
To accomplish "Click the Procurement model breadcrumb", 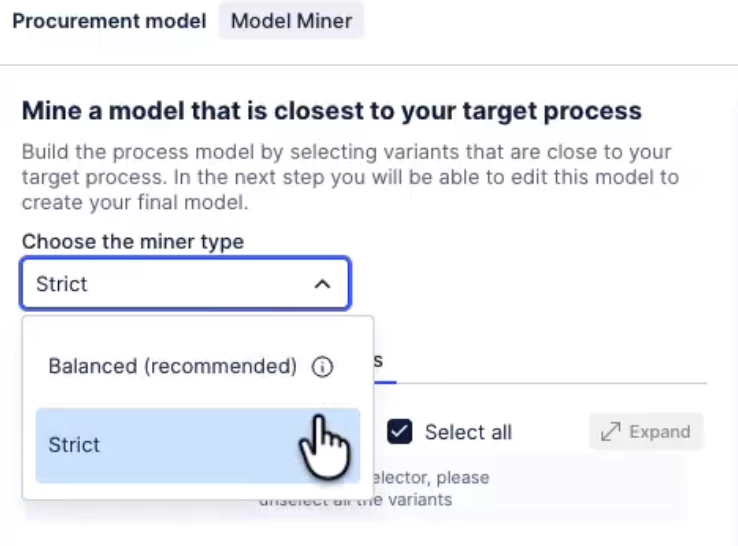I will (x=108, y=21).
